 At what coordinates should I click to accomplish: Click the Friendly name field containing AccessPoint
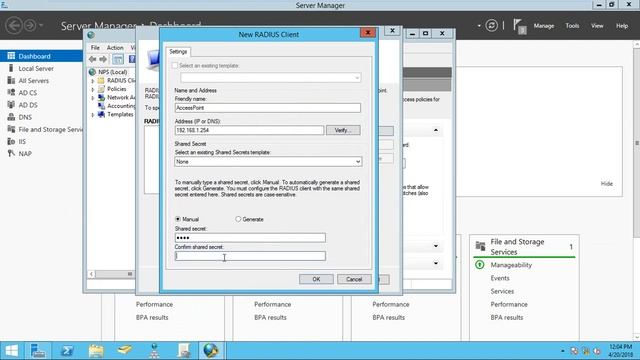point(268,108)
